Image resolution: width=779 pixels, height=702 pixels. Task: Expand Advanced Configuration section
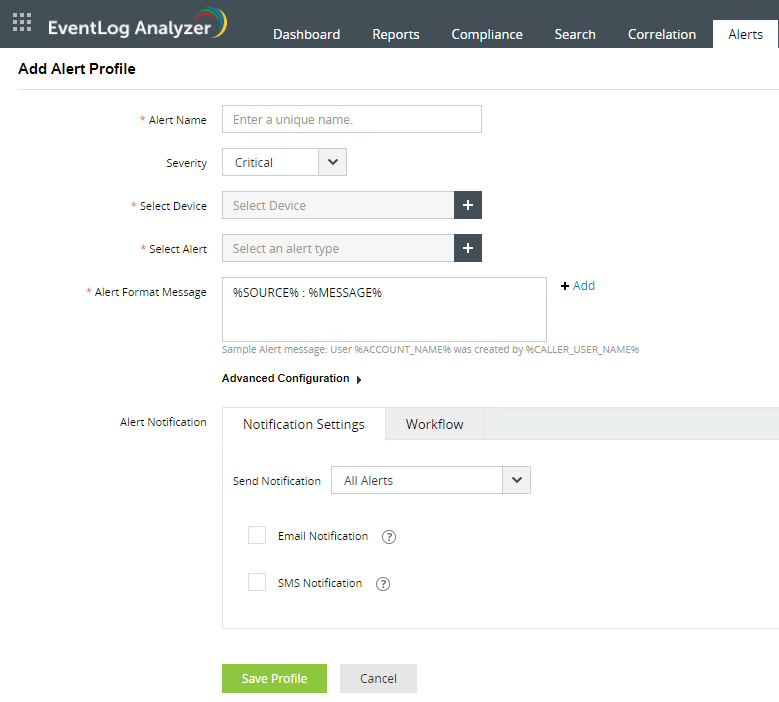(292, 379)
